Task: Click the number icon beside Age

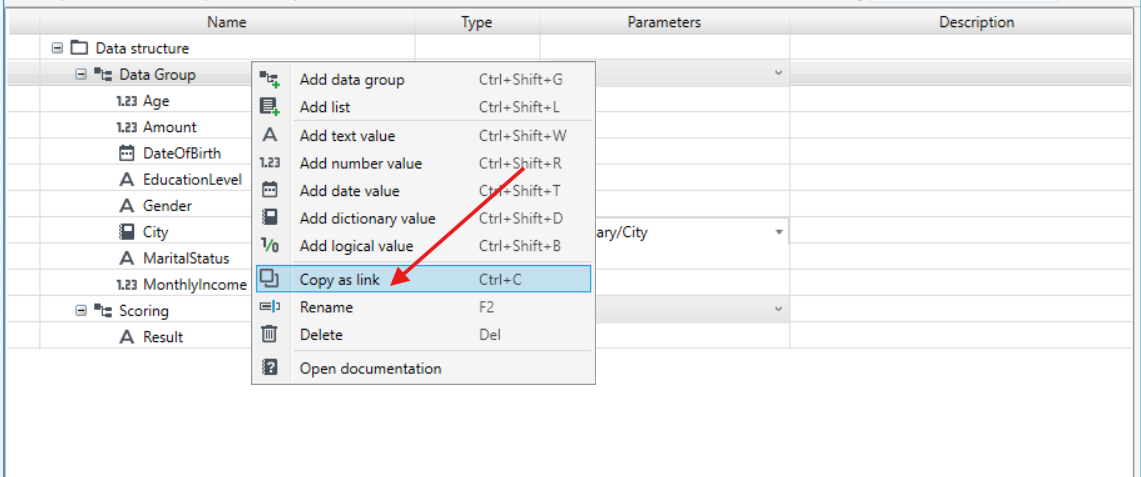Action: point(127,100)
